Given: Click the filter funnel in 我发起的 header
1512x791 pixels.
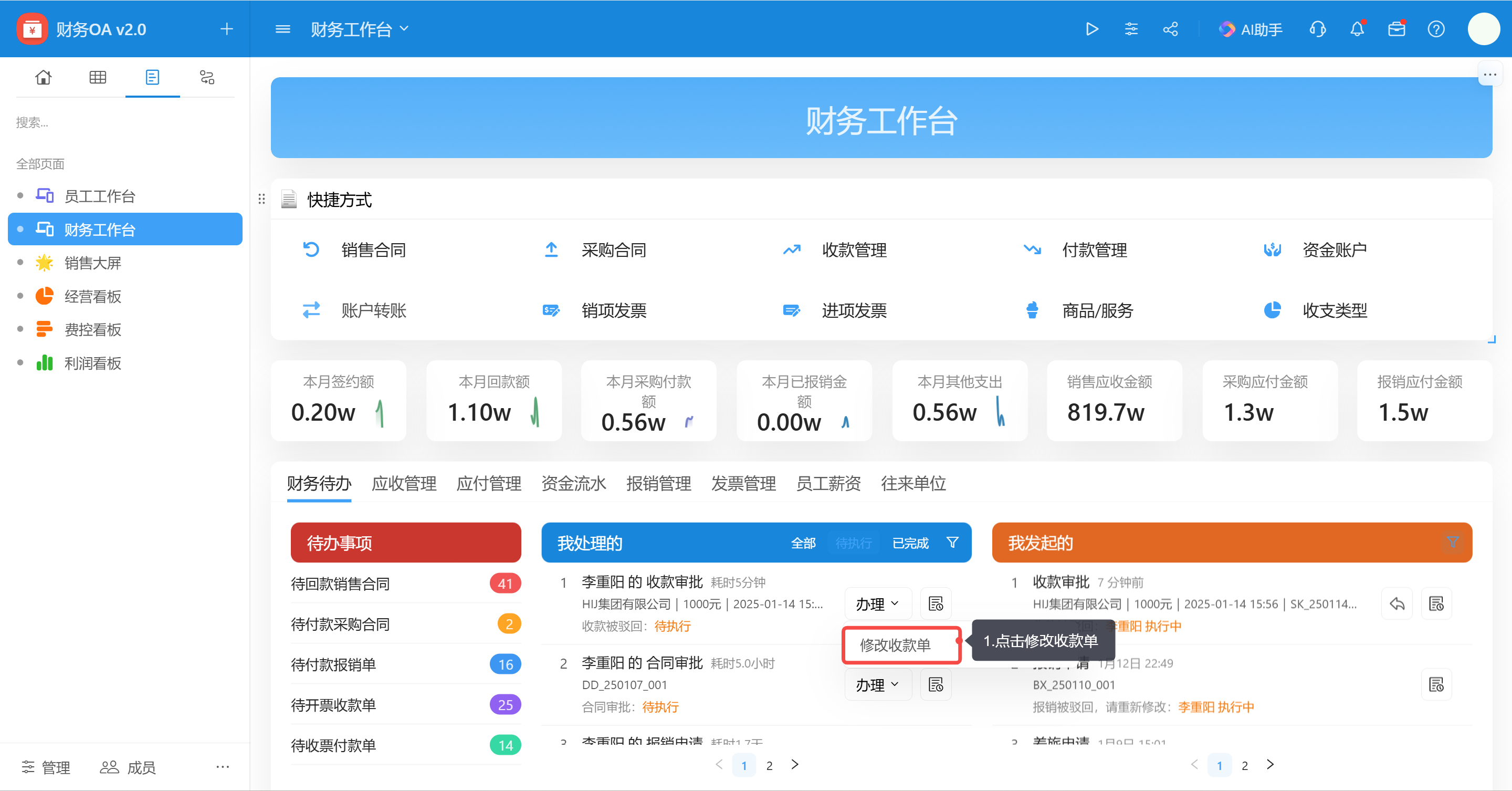Looking at the screenshot, I should tap(1453, 542).
